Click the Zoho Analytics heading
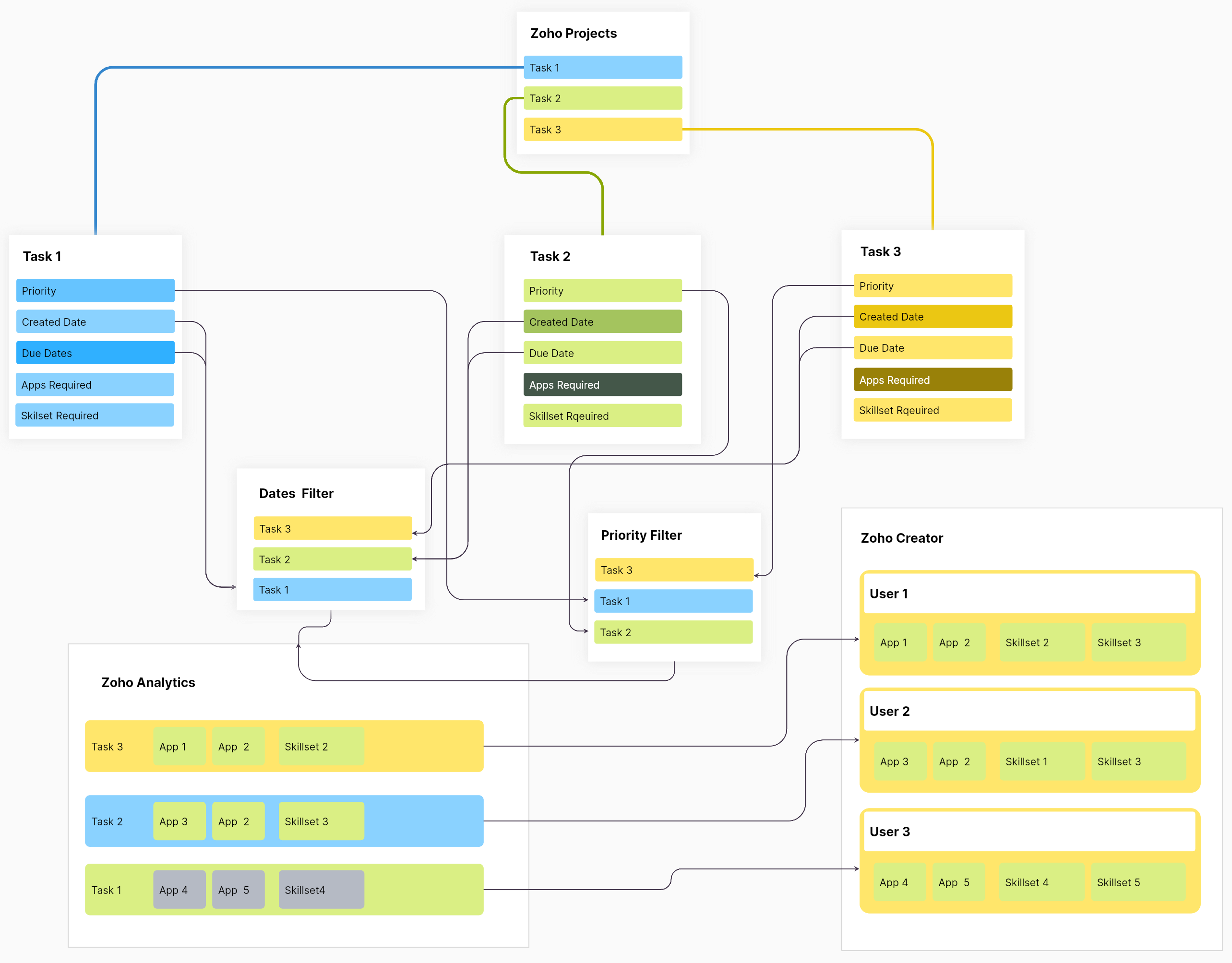The image size is (1232, 963). point(148,682)
